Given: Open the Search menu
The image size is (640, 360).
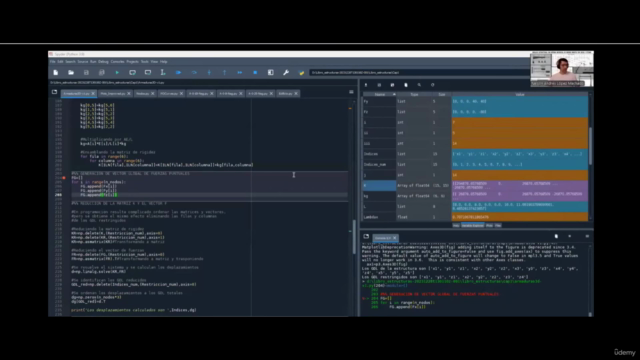Looking at the screenshot, I should click(x=70, y=62).
